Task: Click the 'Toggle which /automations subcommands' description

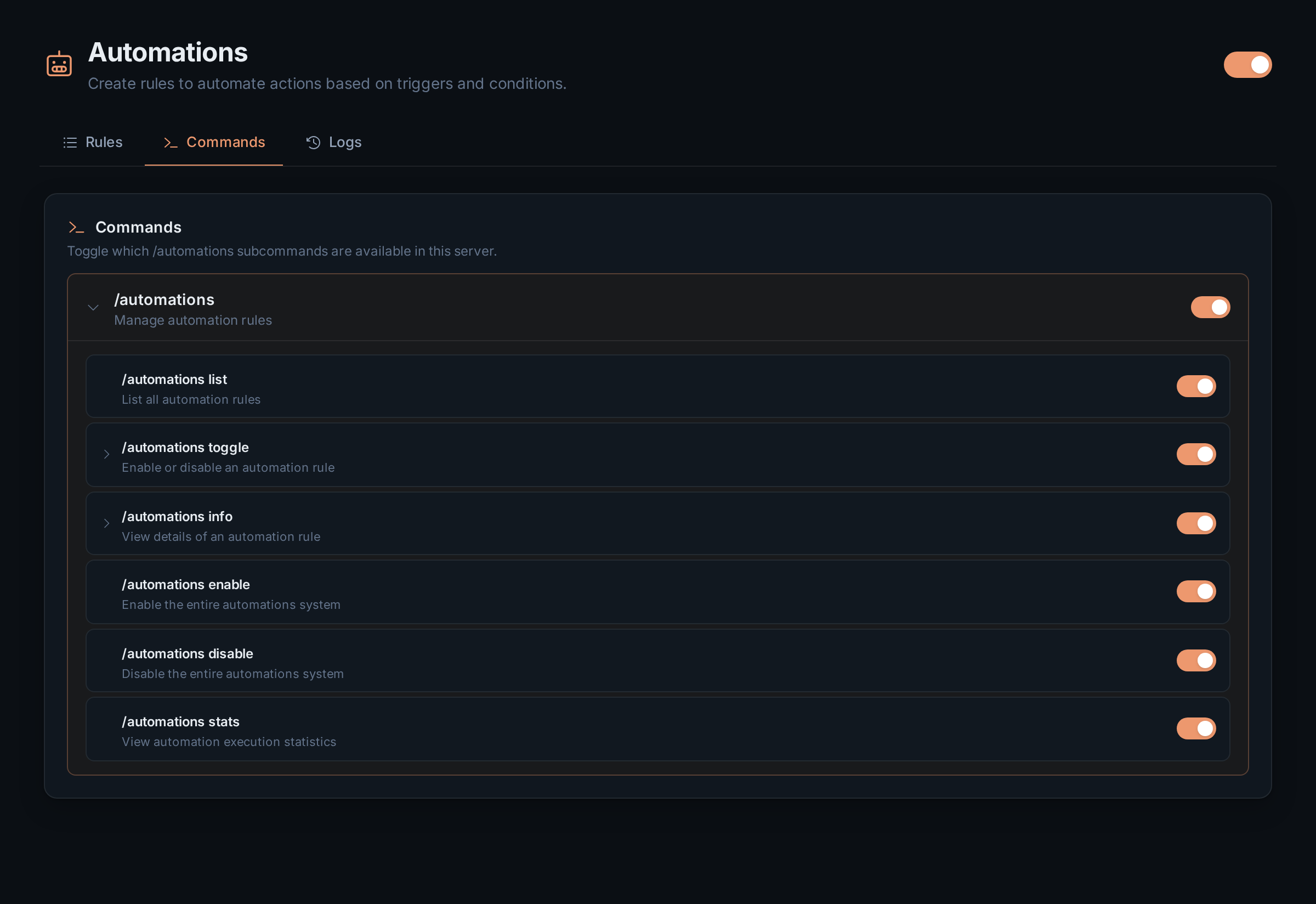Action: click(x=282, y=251)
